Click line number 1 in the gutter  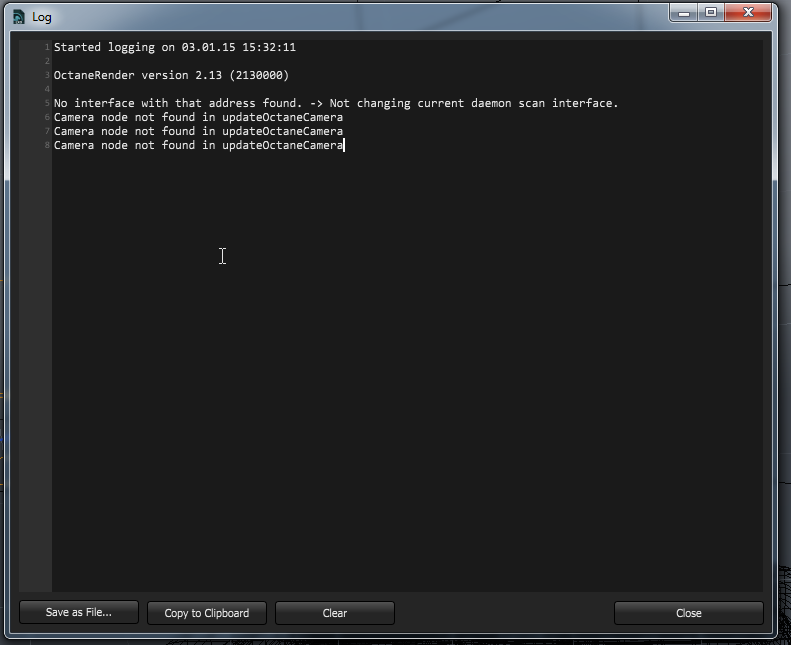[47, 47]
